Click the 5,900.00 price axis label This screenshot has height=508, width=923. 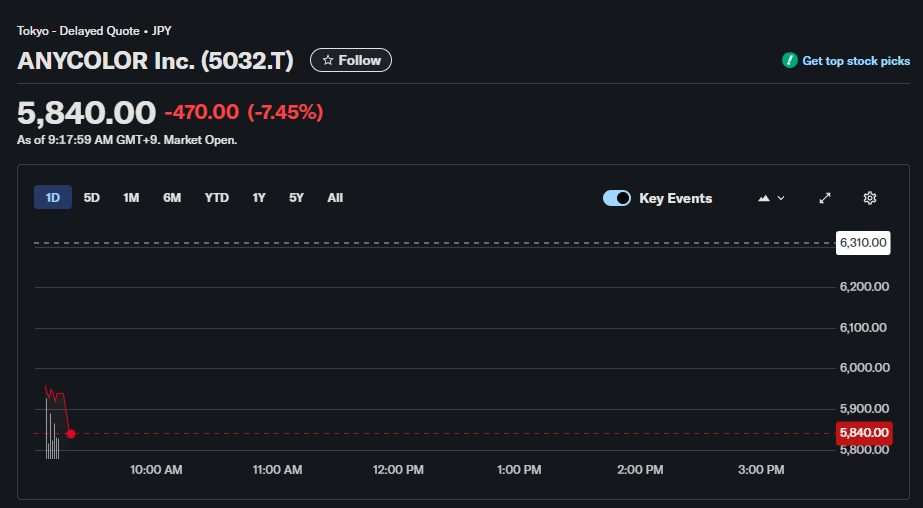click(864, 408)
